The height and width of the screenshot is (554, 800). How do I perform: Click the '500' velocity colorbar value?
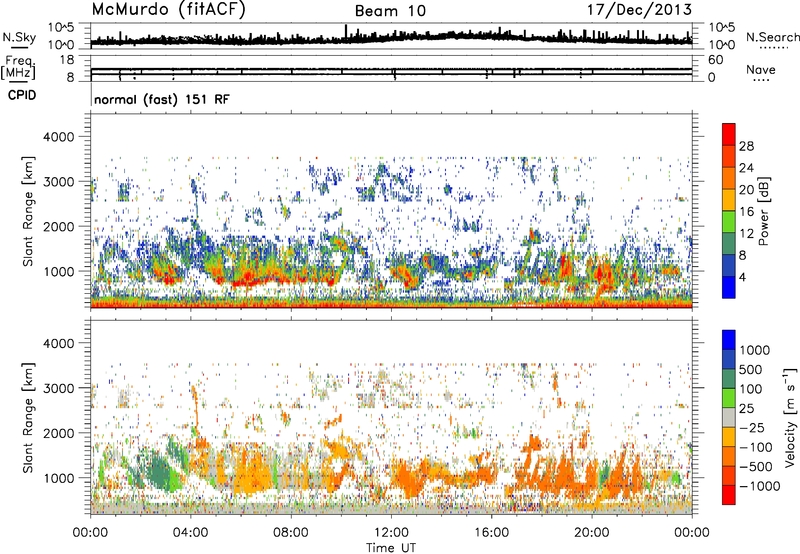point(751,370)
